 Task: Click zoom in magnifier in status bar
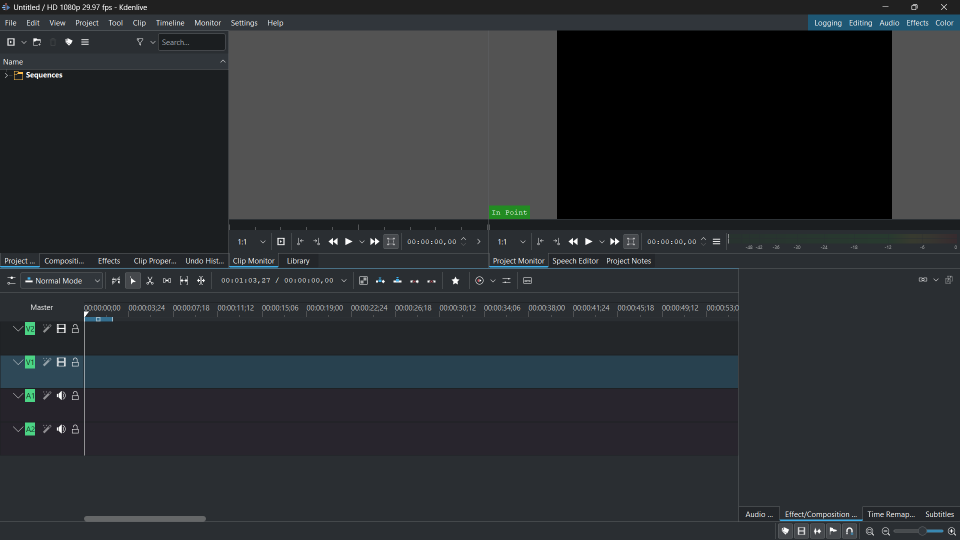click(951, 531)
